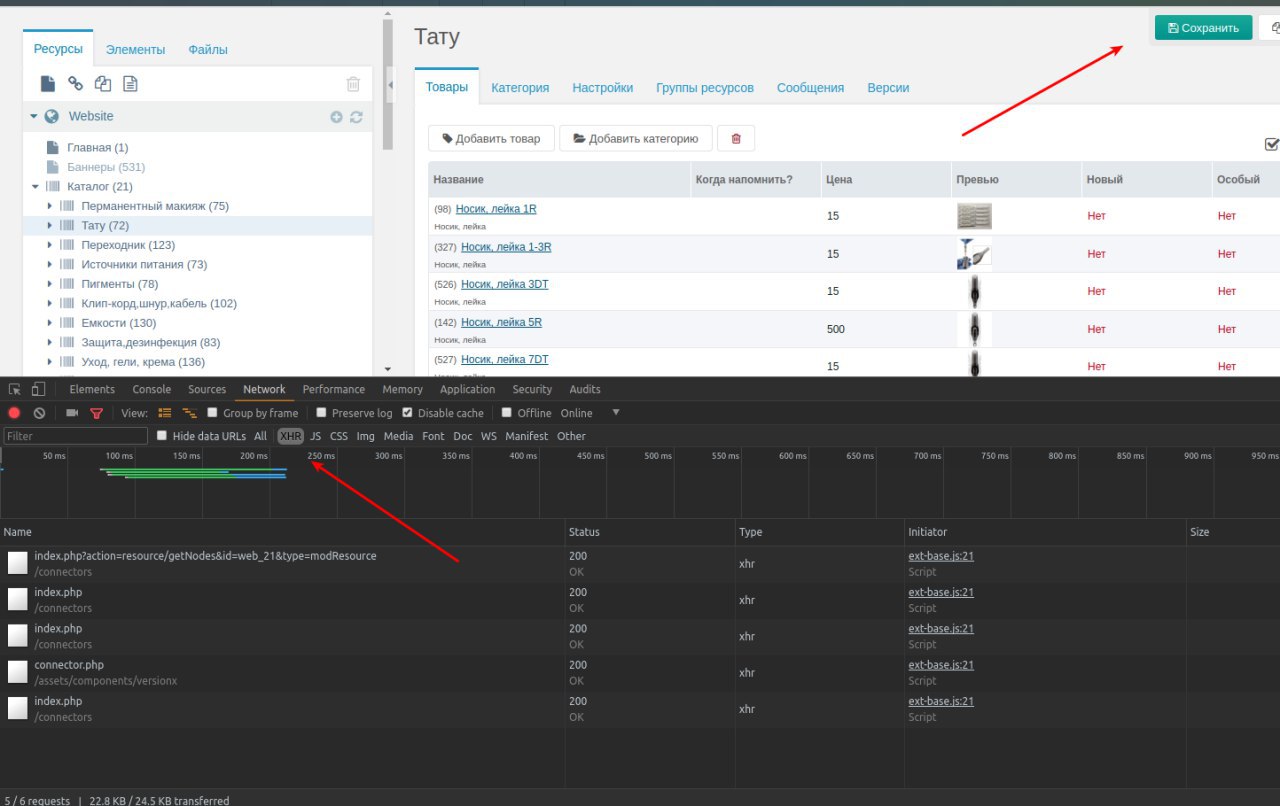Viewport: 1280px width, 806px height.
Task: Switch to the Настройки tab
Action: point(602,88)
